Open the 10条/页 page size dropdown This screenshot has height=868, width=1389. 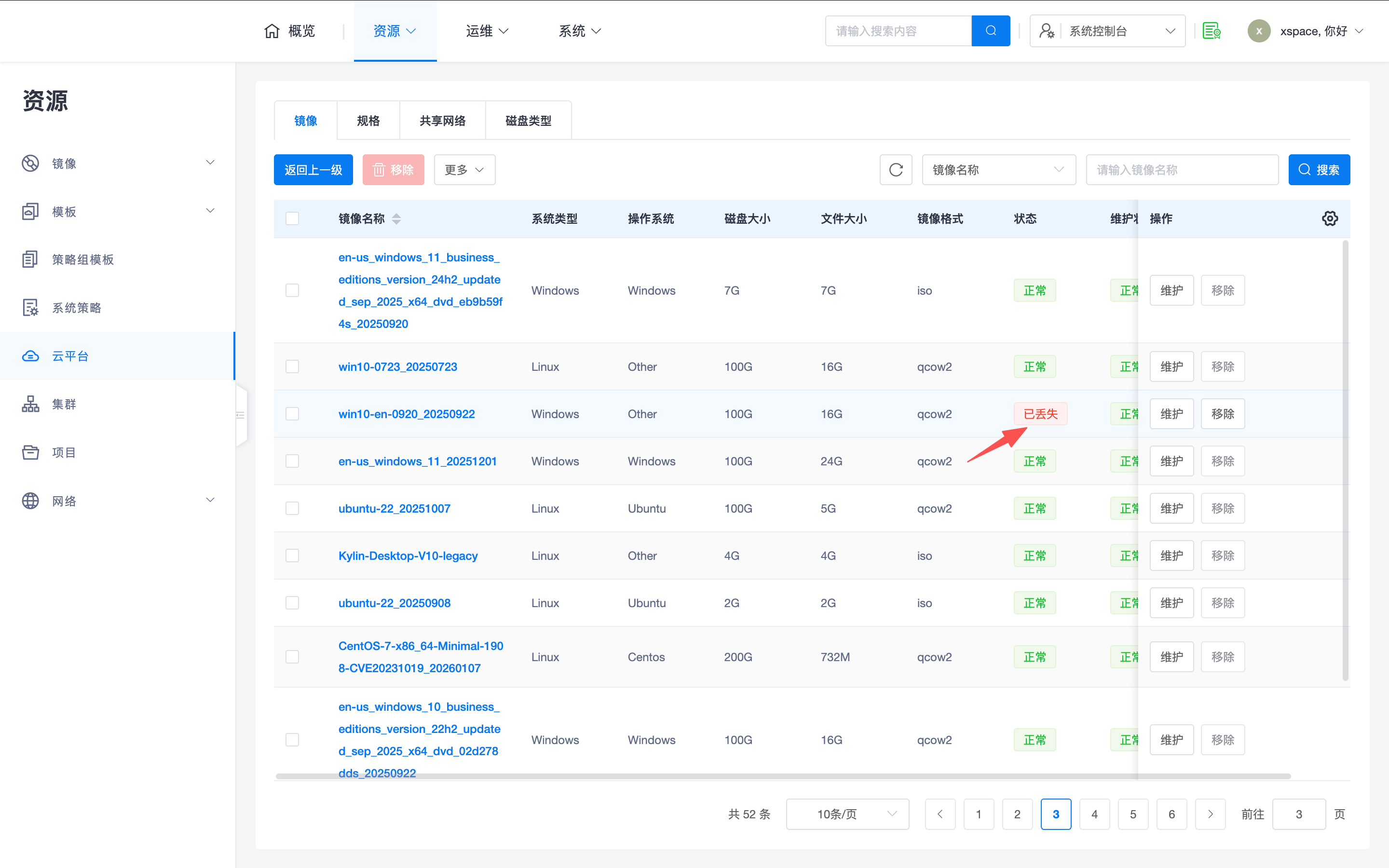click(847, 814)
